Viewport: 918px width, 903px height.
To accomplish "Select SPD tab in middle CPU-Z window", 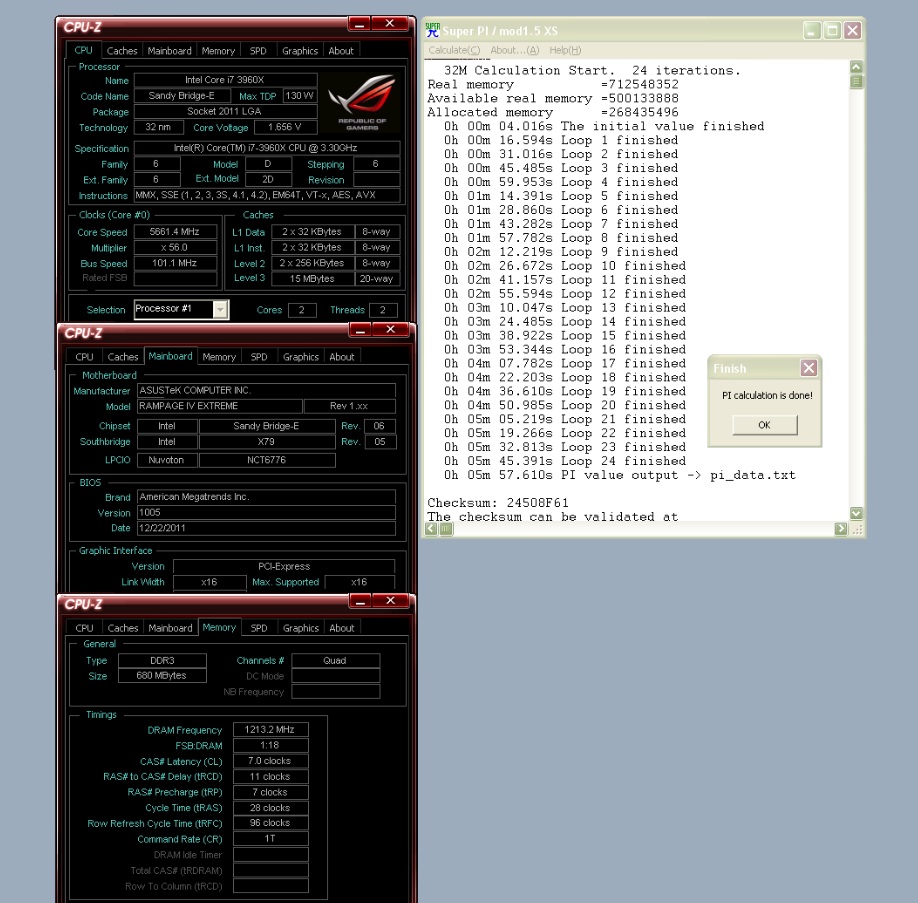I will coord(259,357).
